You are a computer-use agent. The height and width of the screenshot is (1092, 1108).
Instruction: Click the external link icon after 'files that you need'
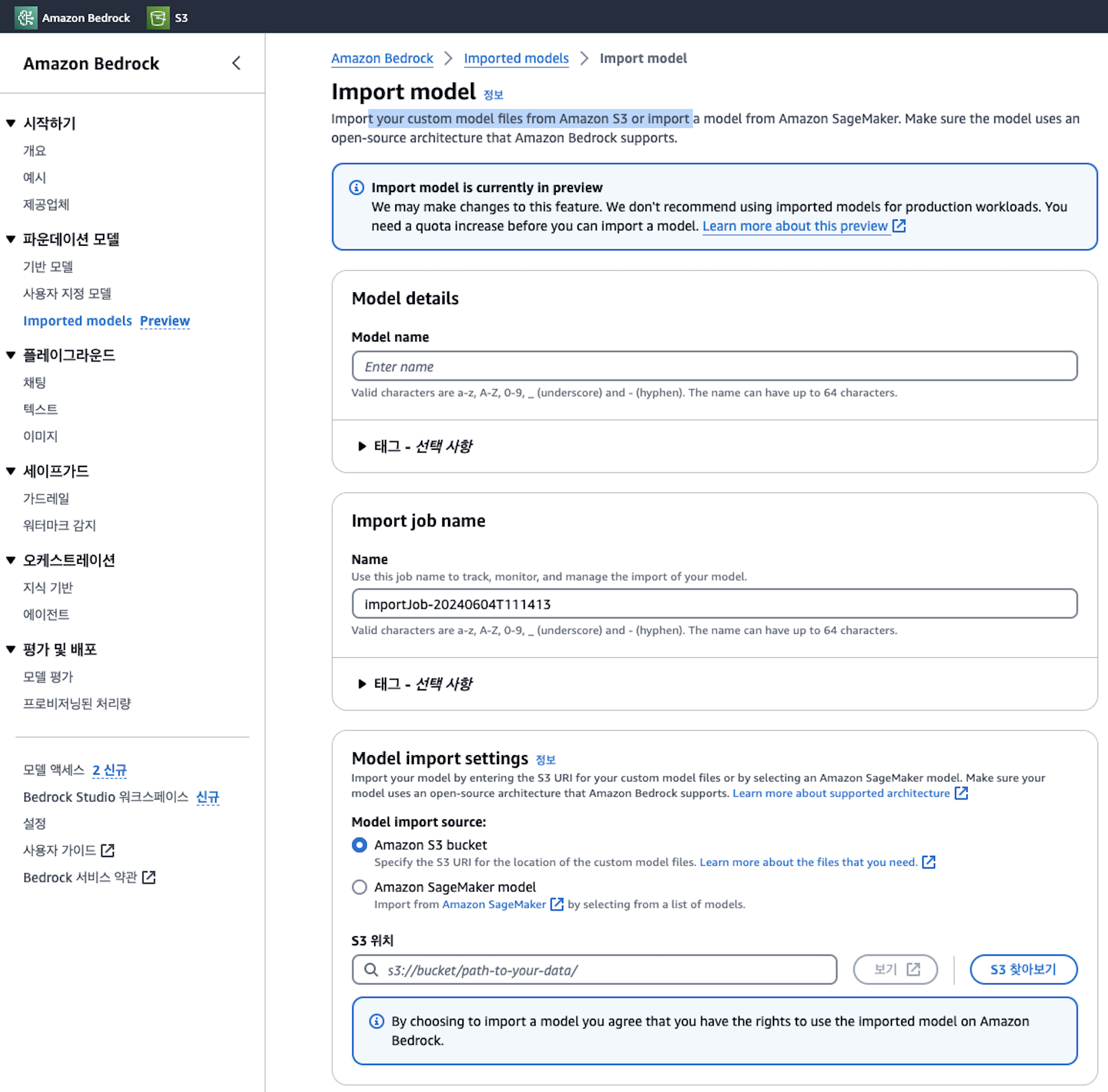(929, 862)
